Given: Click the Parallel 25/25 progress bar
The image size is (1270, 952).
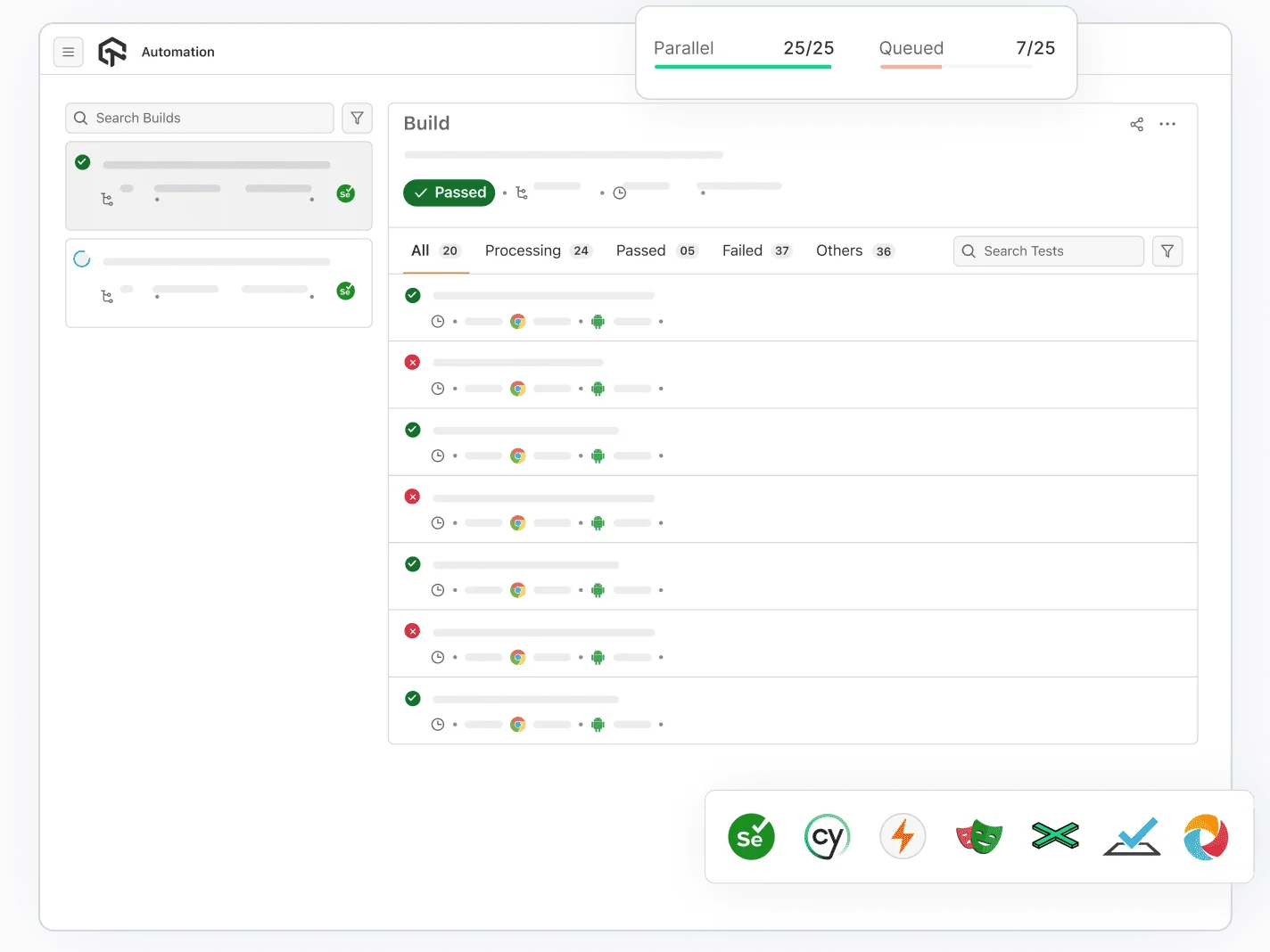Looking at the screenshot, I should pyautogui.click(x=743, y=67).
